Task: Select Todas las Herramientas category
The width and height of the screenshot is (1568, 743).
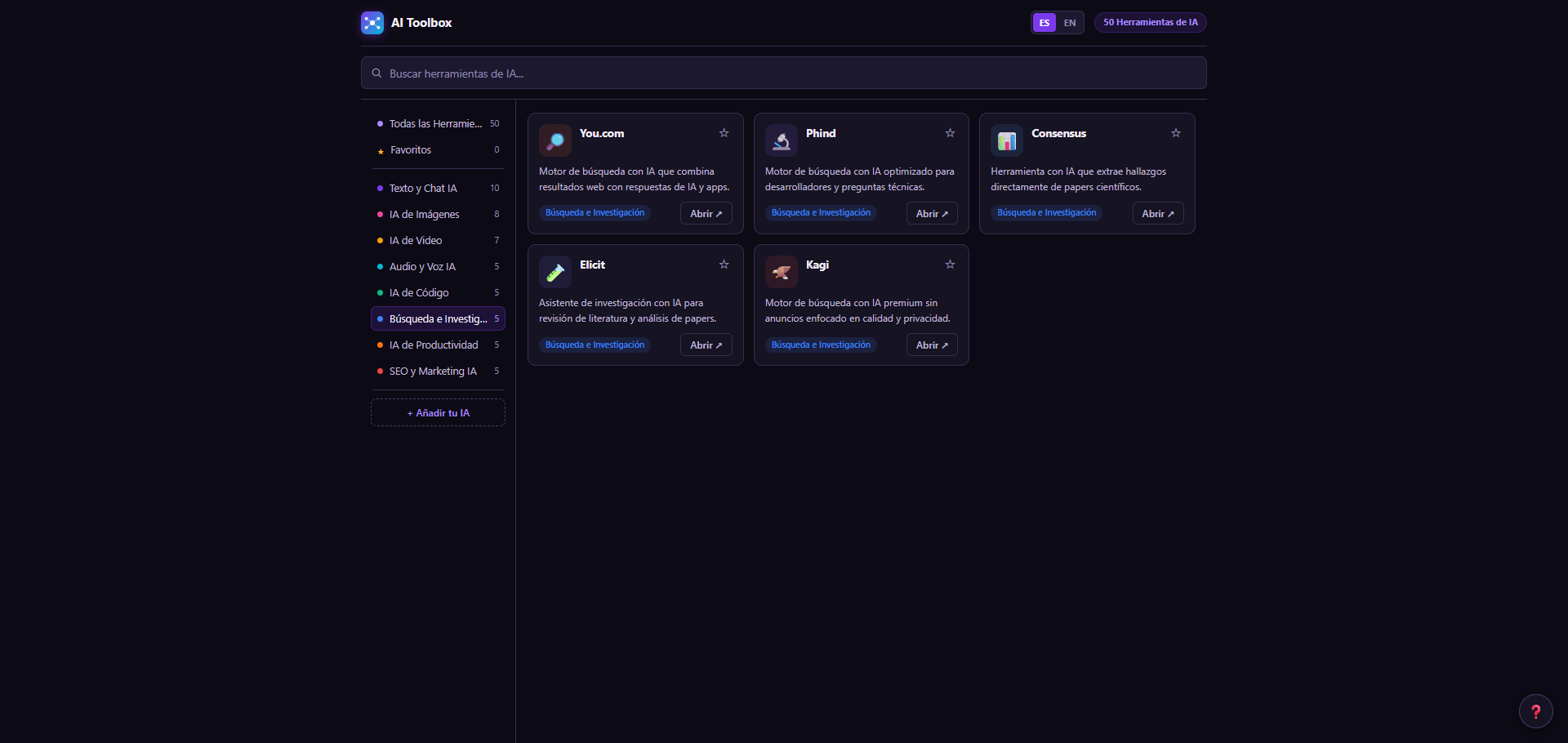Action: tap(438, 124)
